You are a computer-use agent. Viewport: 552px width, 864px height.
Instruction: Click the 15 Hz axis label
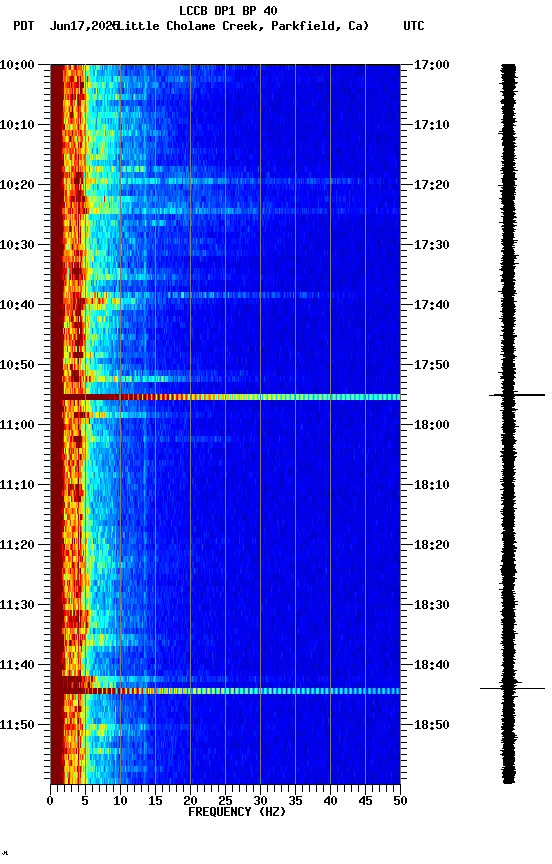pos(155,801)
